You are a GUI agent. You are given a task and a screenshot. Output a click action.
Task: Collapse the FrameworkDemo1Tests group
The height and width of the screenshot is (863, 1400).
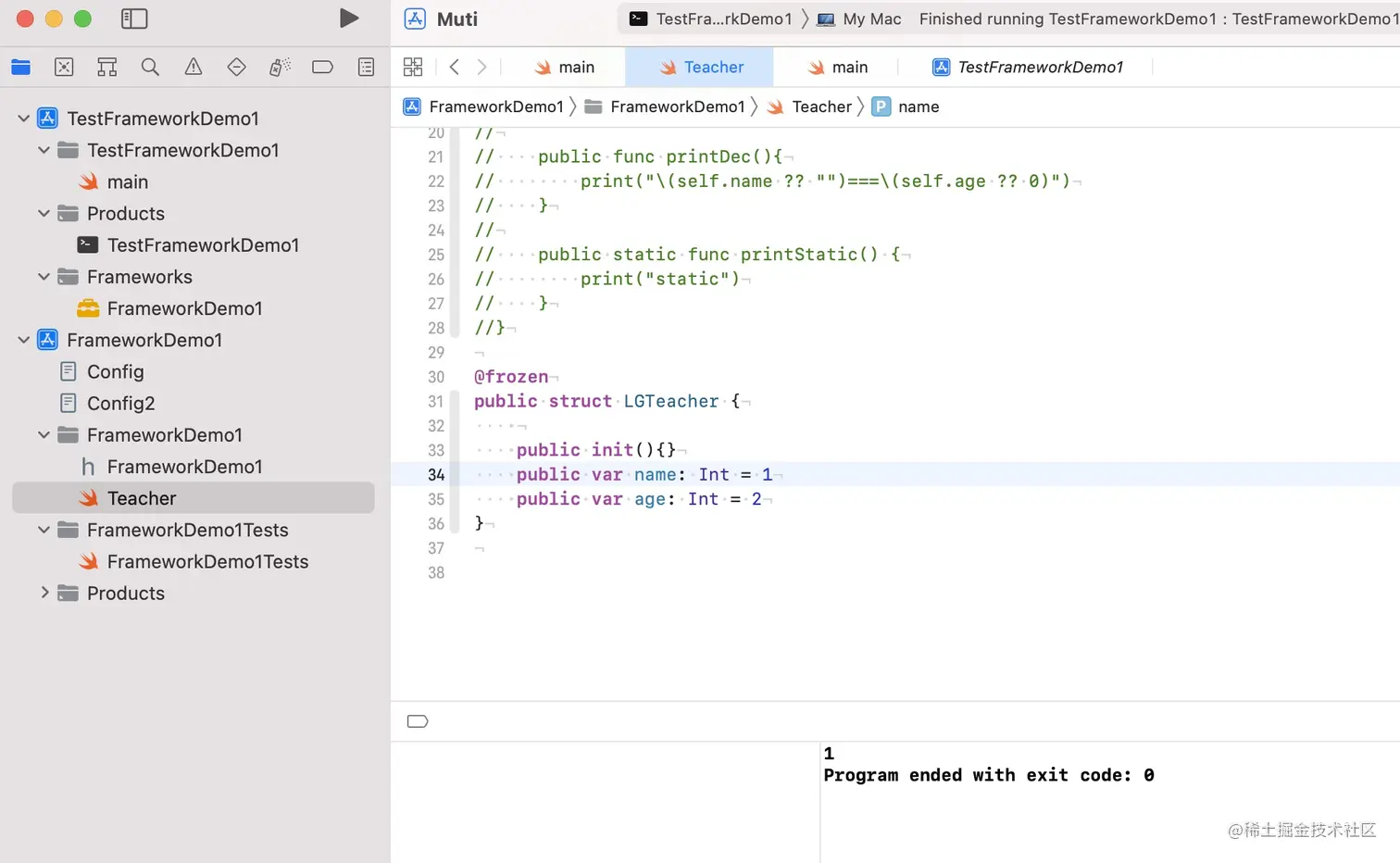pyautogui.click(x=44, y=530)
